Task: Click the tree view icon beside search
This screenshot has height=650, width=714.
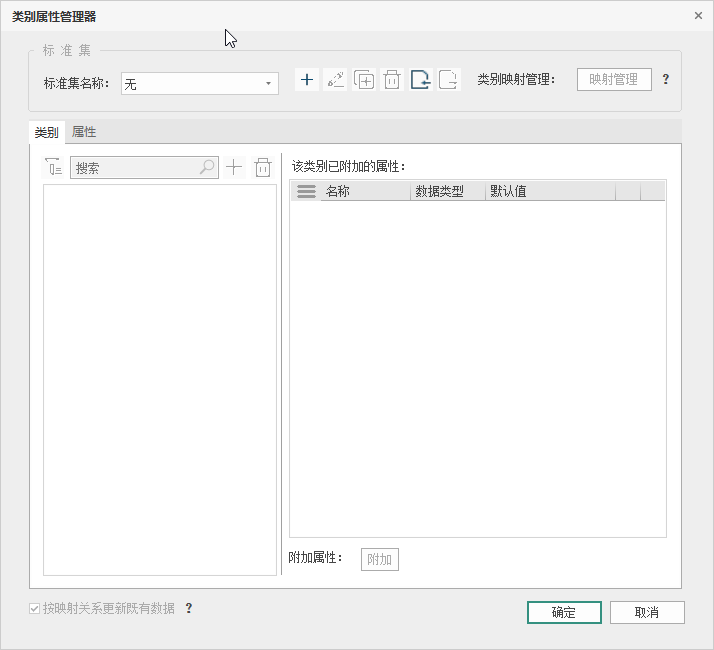Action: pyautogui.click(x=54, y=168)
